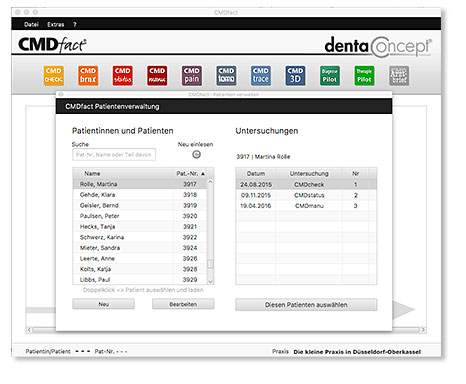466x384 pixels.
Task: Open the Therapie Pilot icon
Action: 364,76
